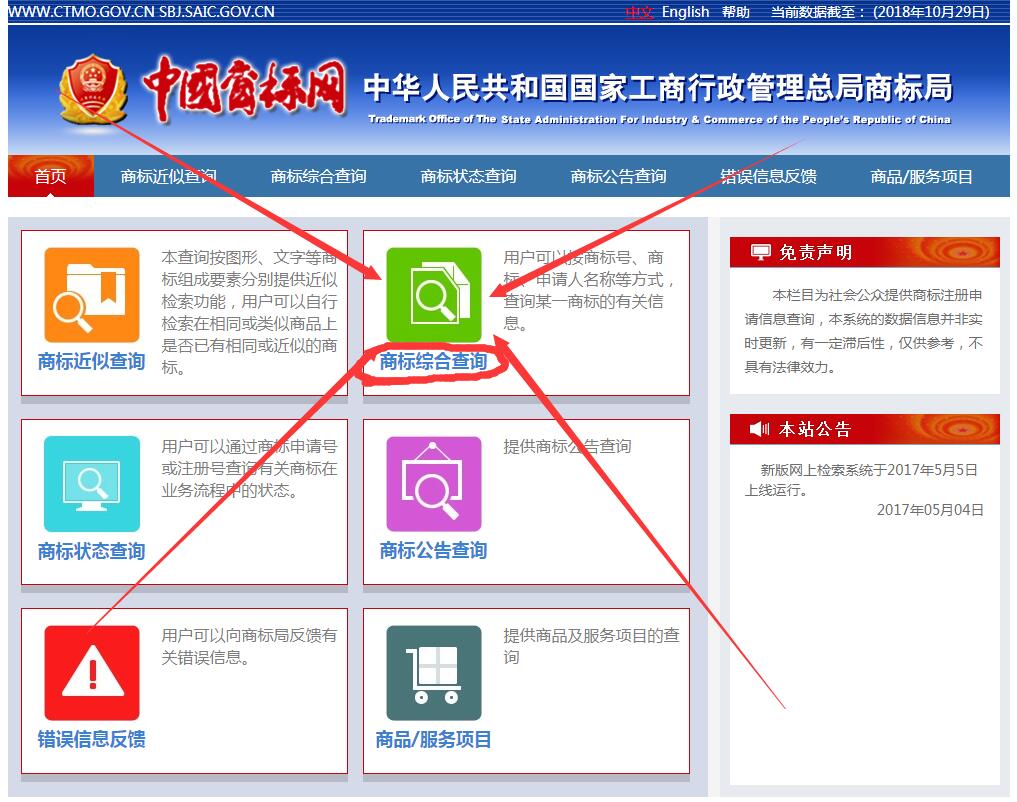1017x802 pixels.
Task: Click the 本查询按图形、文字等 description paragraph
Action: [x=250, y=313]
